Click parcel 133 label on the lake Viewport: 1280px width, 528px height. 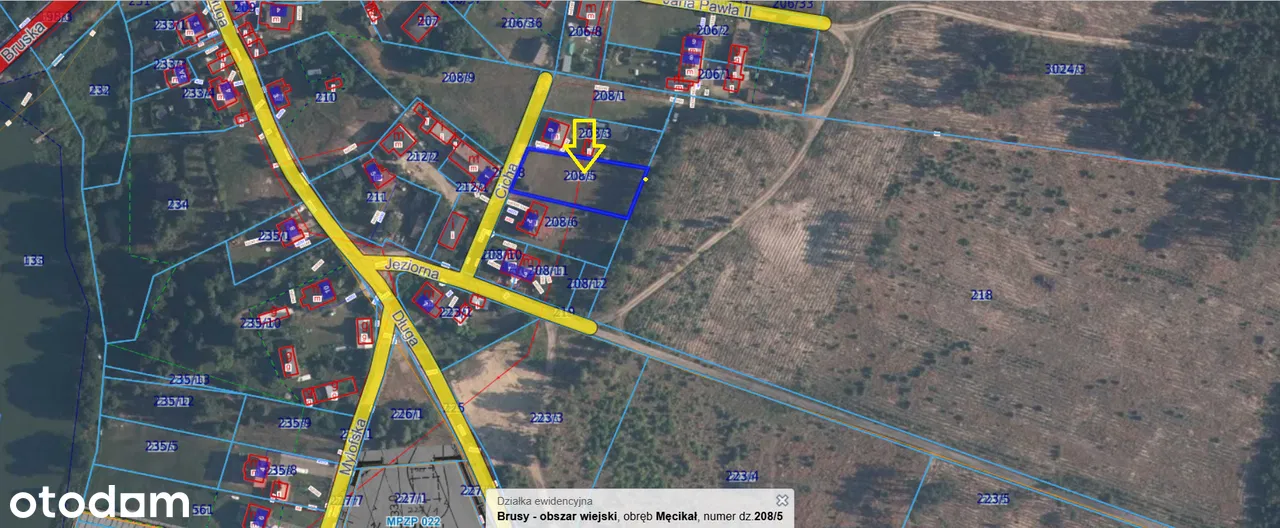(34, 260)
